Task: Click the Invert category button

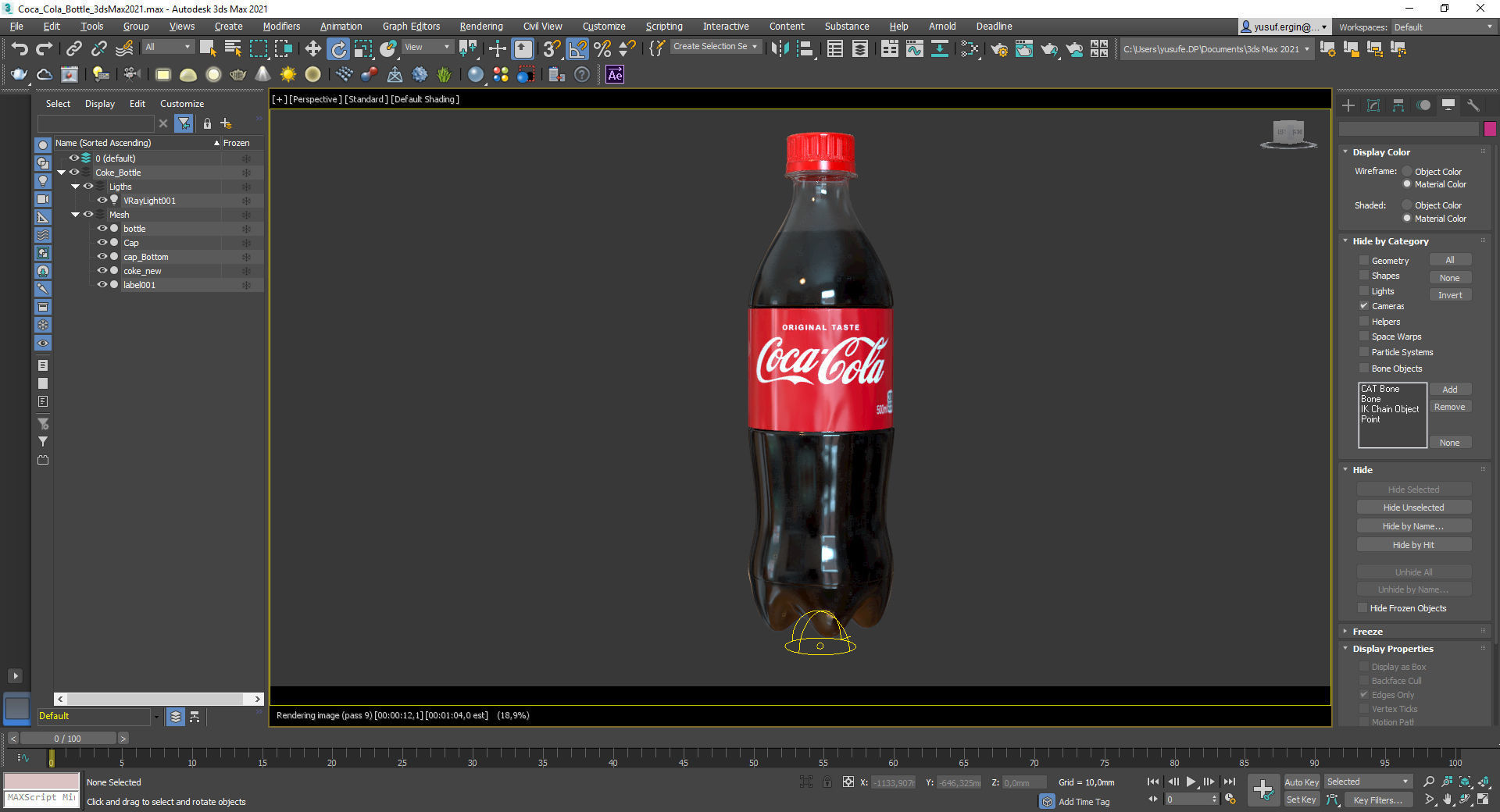Action: tap(1450, 295)
